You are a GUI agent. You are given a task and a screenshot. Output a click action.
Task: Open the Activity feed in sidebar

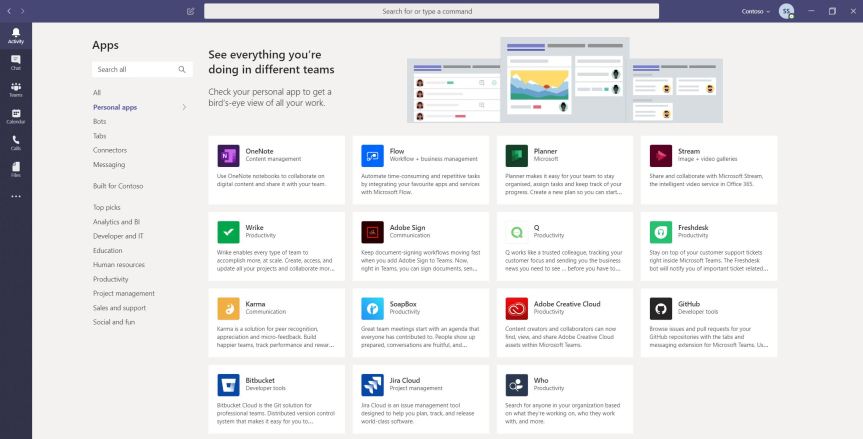pos(15,35)
